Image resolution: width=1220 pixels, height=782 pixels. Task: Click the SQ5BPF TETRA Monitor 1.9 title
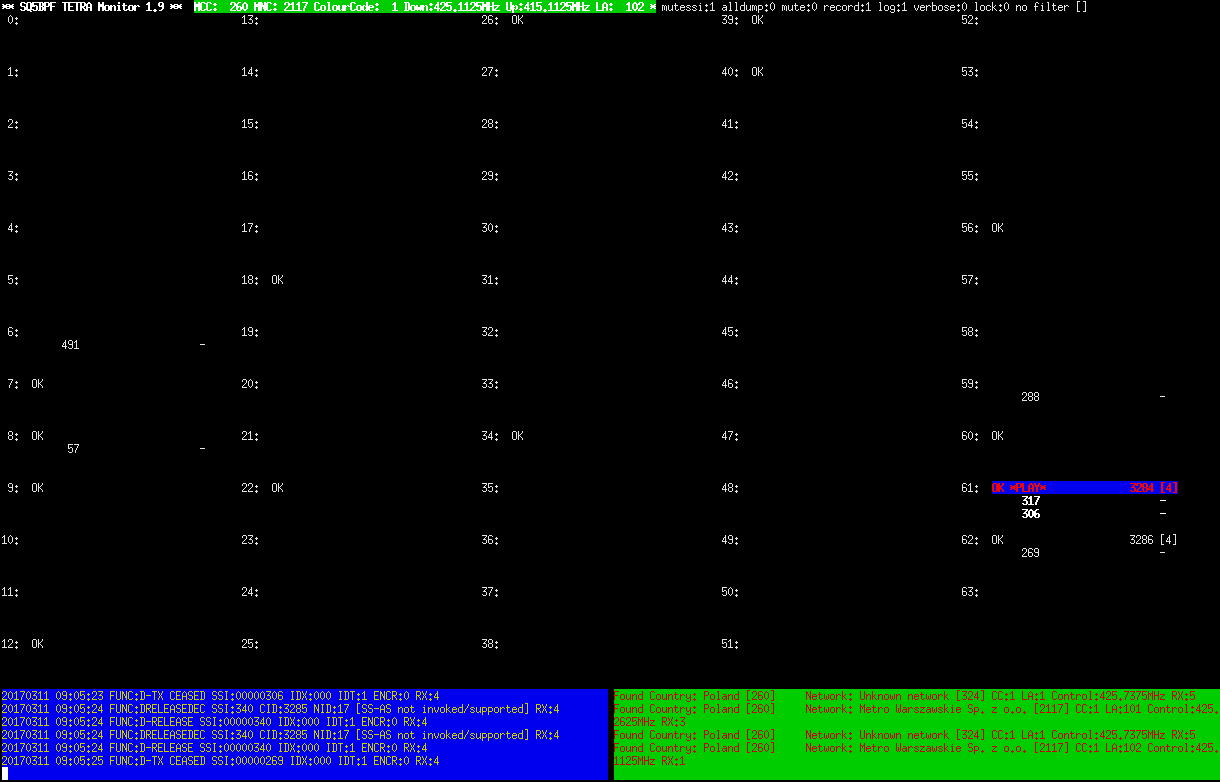click(92, 7)
